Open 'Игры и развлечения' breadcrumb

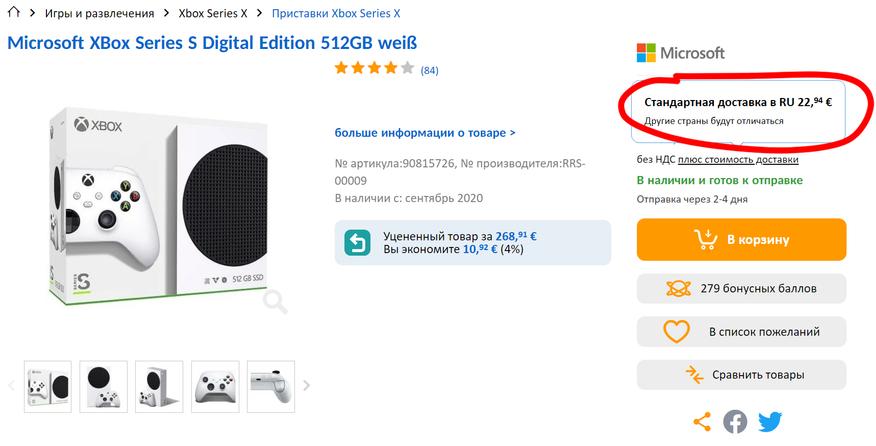[99, 14]
